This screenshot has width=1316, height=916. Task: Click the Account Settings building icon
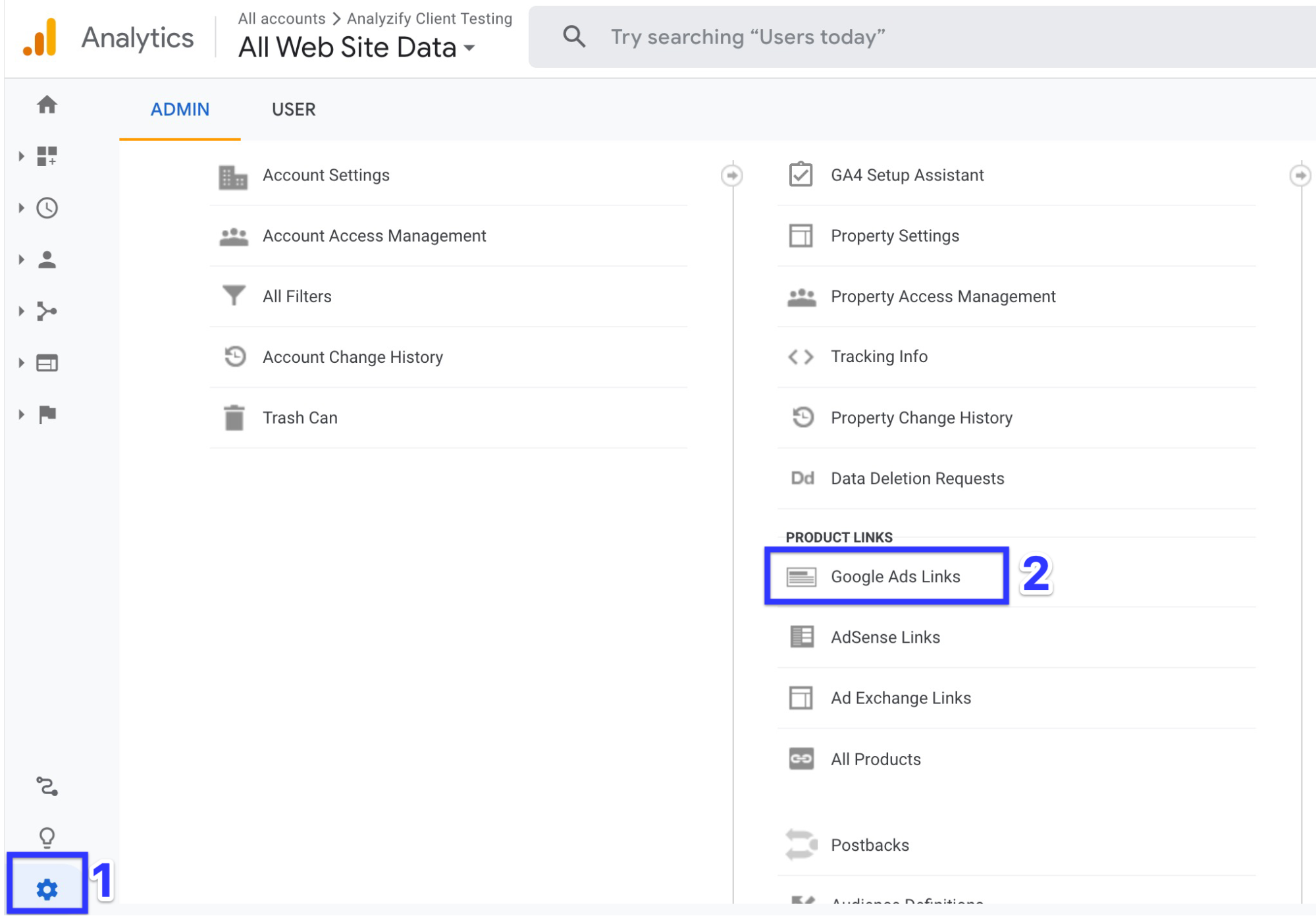(233, 176)
